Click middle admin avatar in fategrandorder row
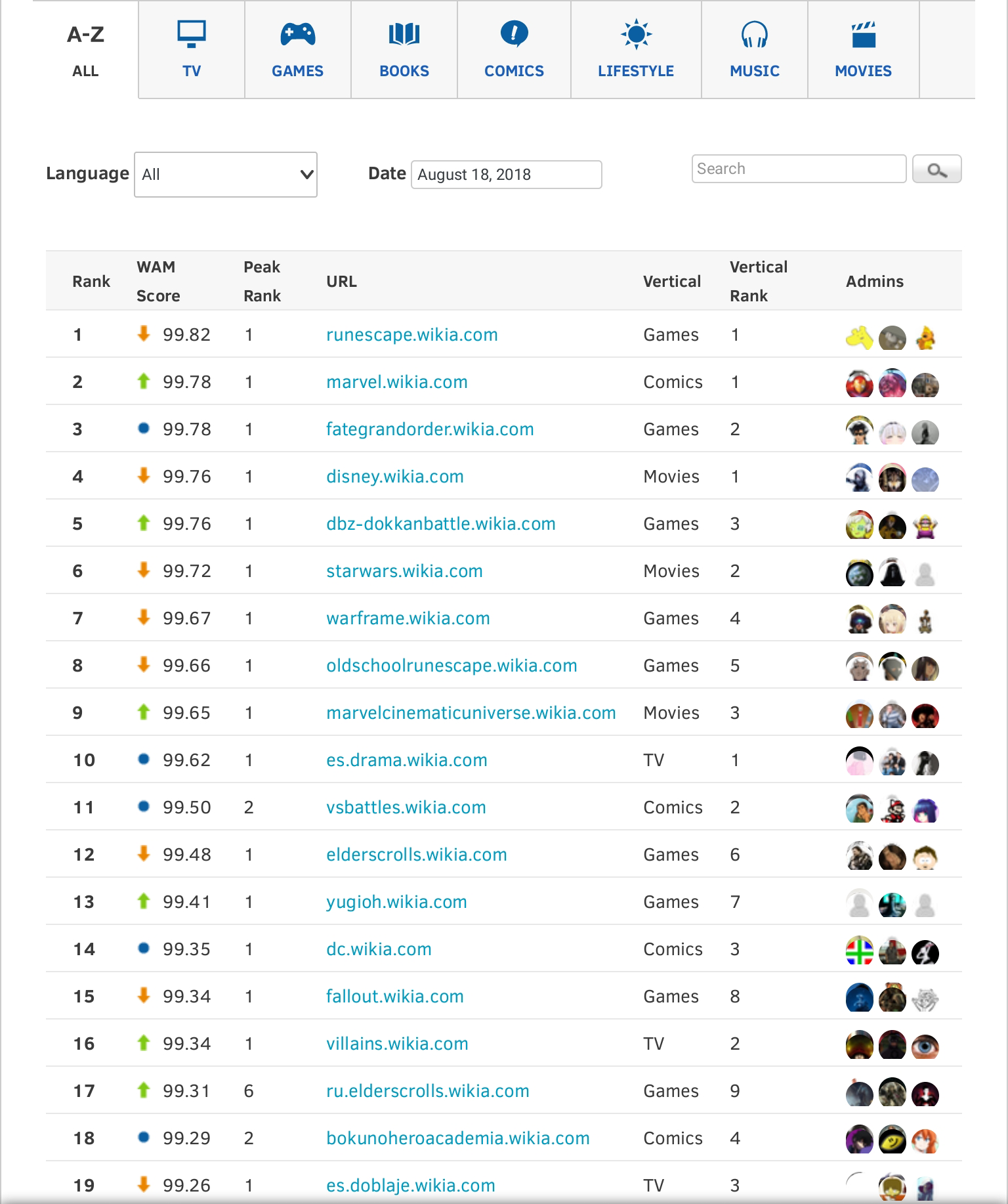This screenshot has height=1204, width=1008. 892,433
